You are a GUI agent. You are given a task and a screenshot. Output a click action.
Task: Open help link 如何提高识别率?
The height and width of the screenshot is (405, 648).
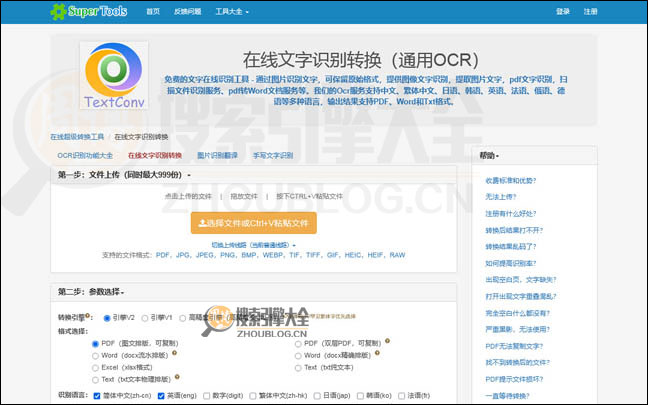click(510, 263)
